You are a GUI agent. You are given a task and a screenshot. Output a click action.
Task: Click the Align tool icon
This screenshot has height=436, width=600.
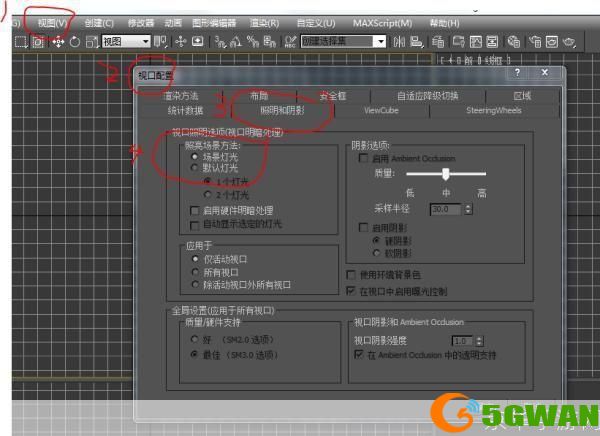tap(416, 41)
